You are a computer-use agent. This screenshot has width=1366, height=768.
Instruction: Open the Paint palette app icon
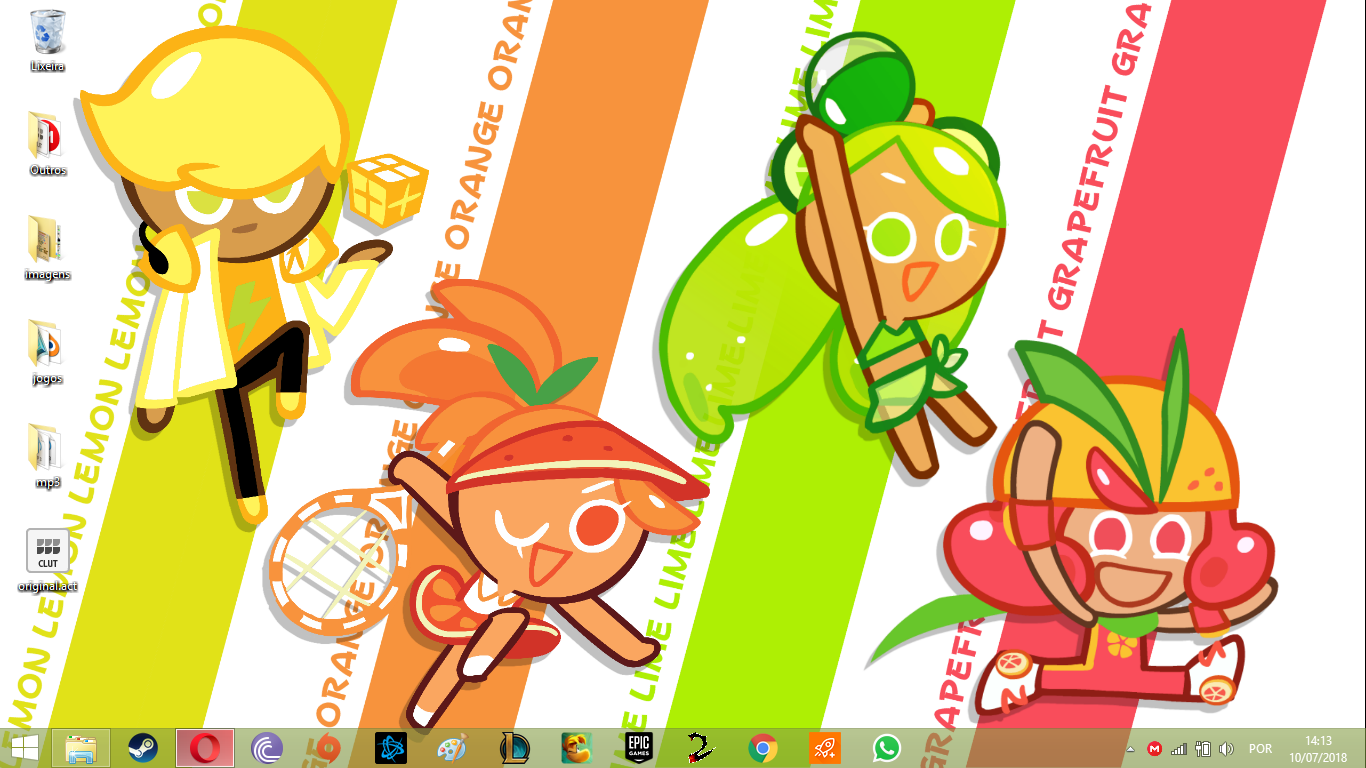coord(453,748)
